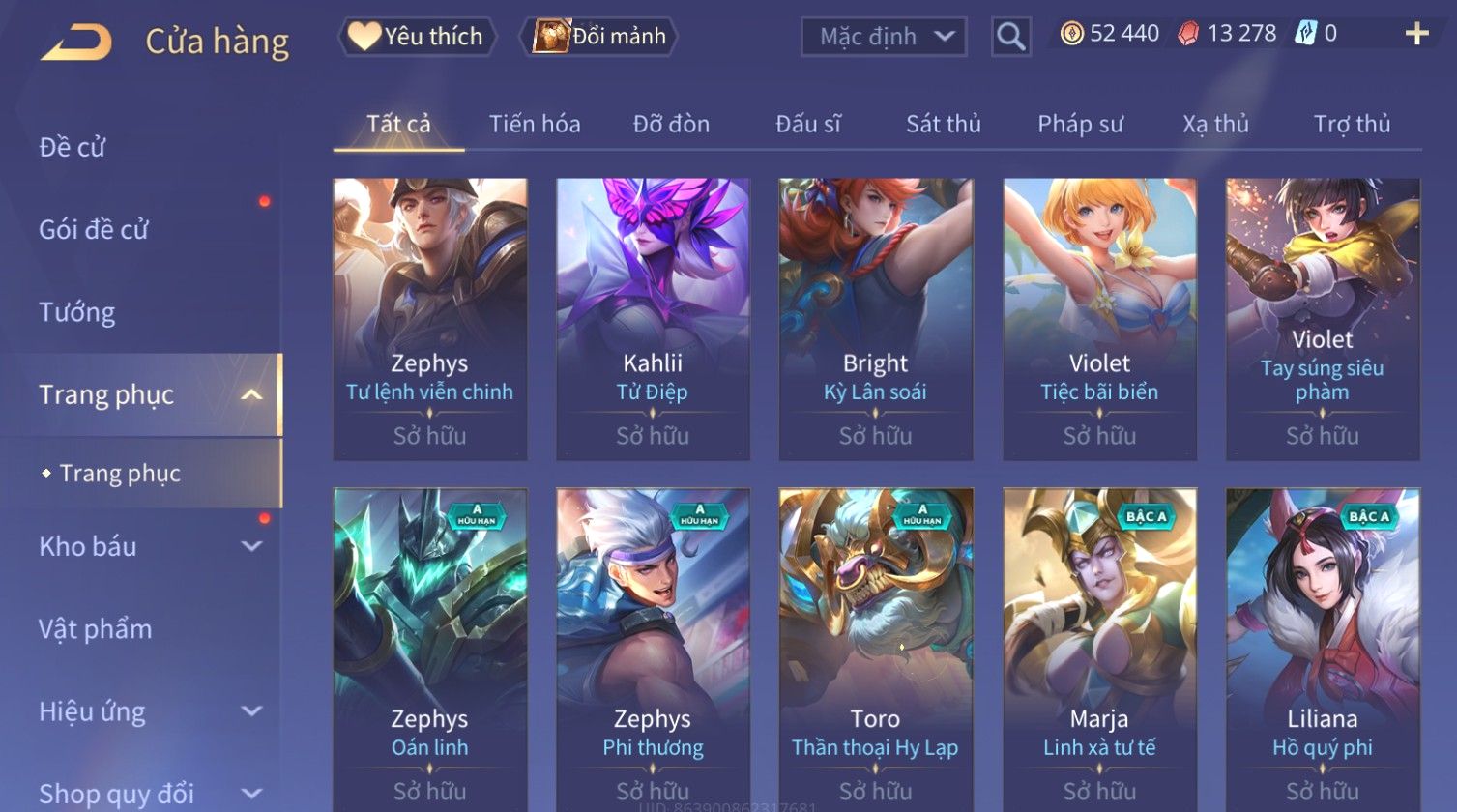This screenshot has width=1457, height=812.
Task: Switch to the Pháp sư tab
Action: pyautogui.click(x=1080, y=124)
